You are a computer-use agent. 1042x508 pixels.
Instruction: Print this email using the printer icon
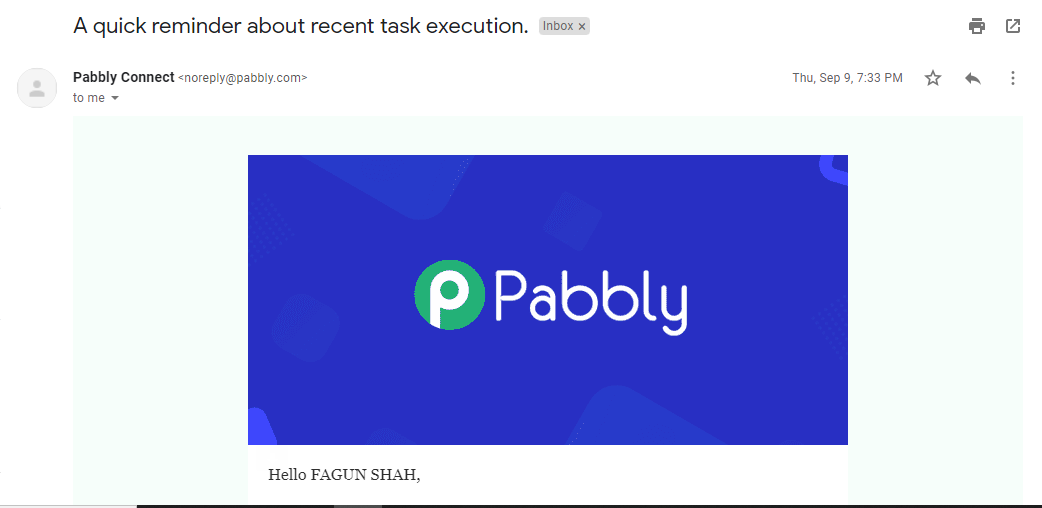pos(977,27)
